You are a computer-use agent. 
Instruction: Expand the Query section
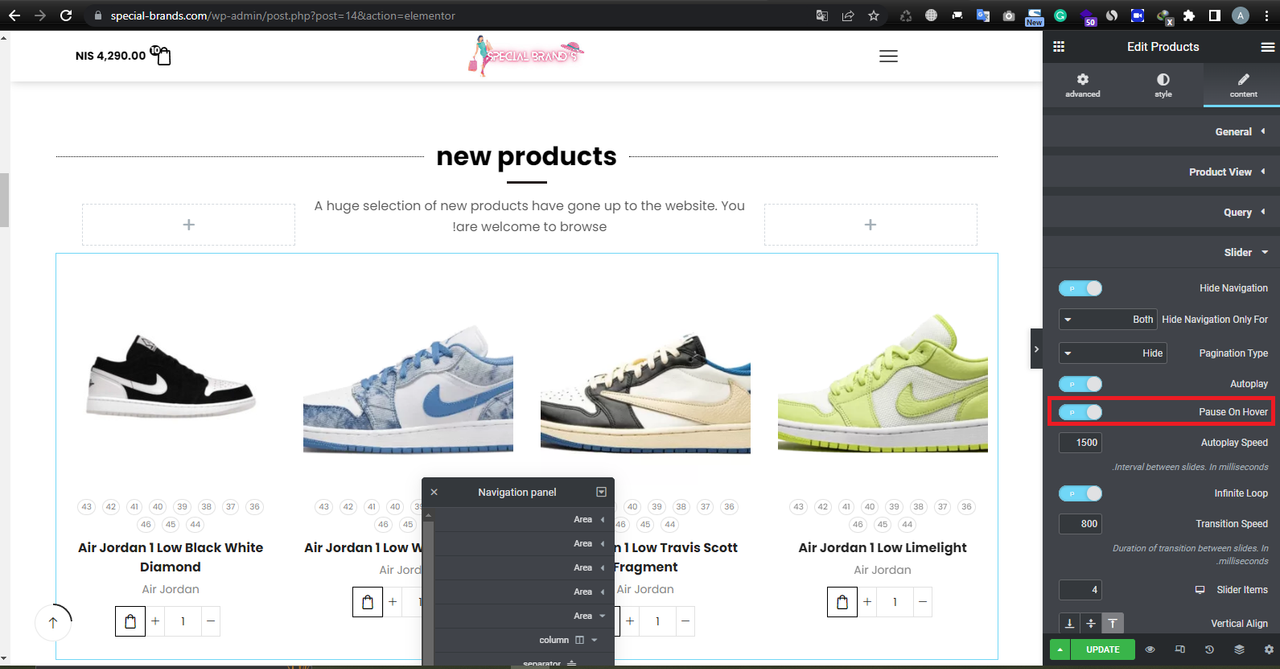(x=1161, y=212)
